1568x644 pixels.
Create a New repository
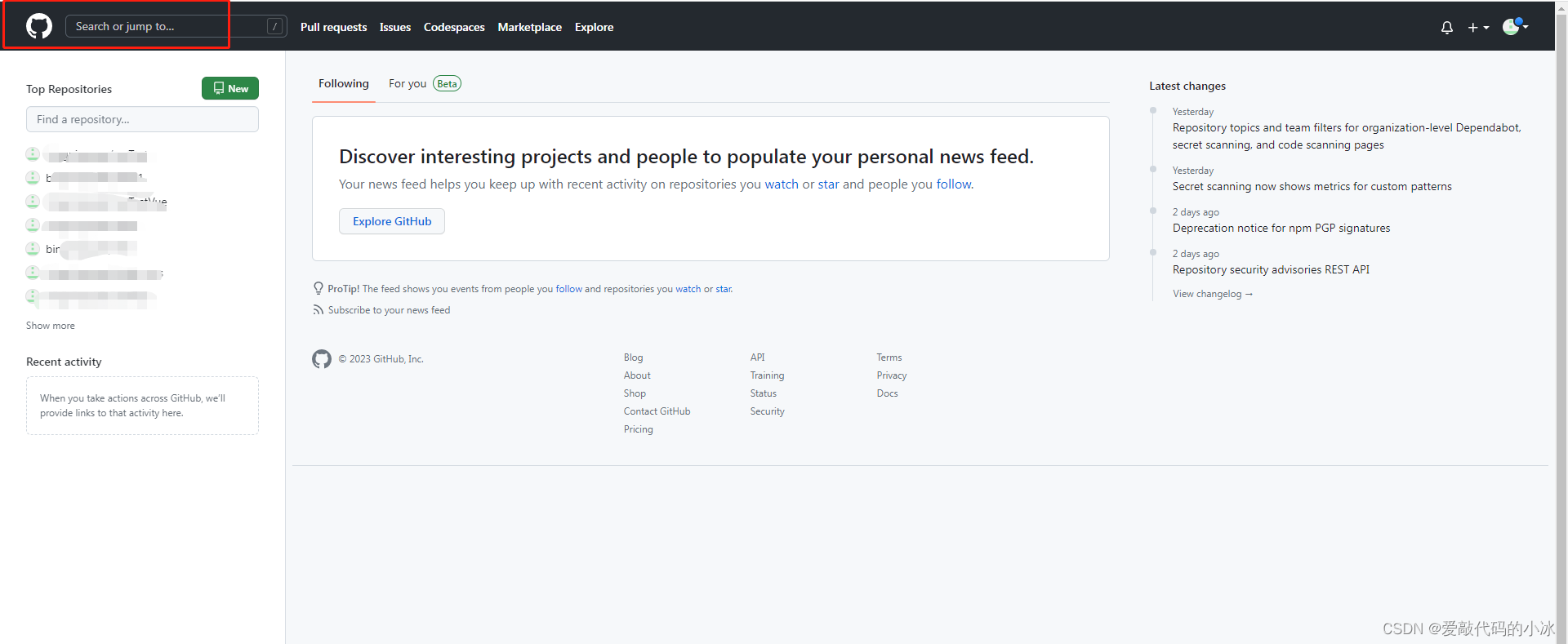pyautogui.click(x=230, y=88)
